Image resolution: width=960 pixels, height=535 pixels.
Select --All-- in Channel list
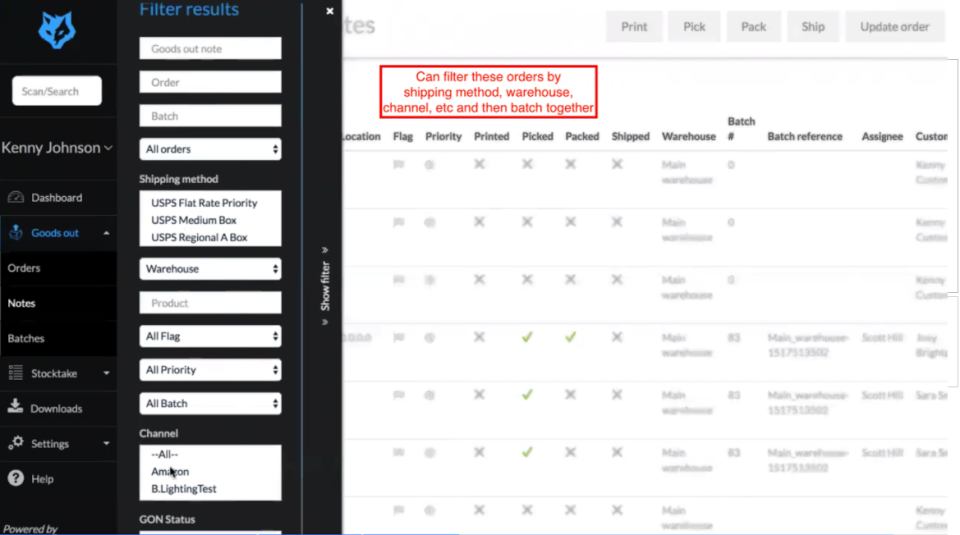[164, 454]
